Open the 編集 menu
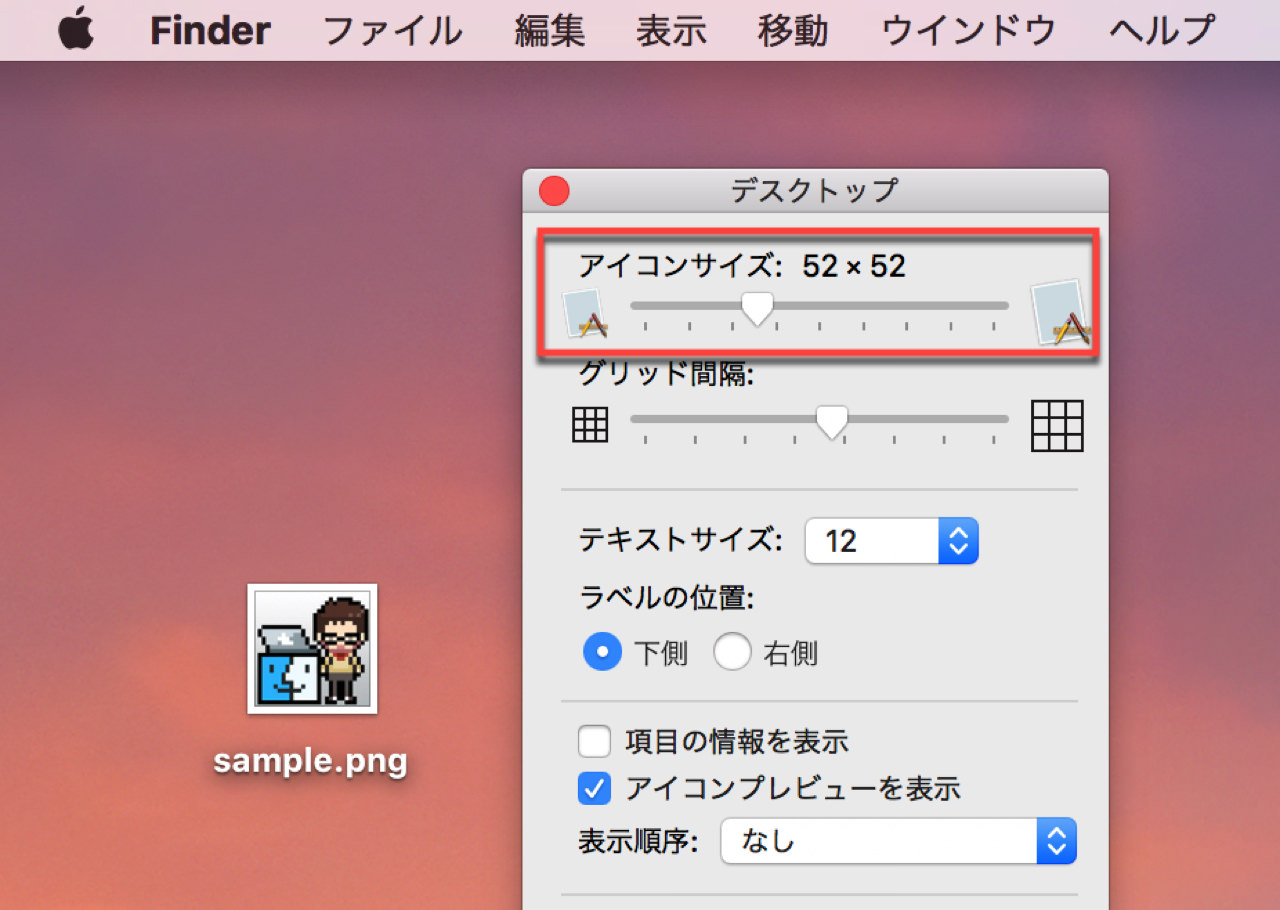Screen dimensions: 1280x910 click(x=549, y=31)
